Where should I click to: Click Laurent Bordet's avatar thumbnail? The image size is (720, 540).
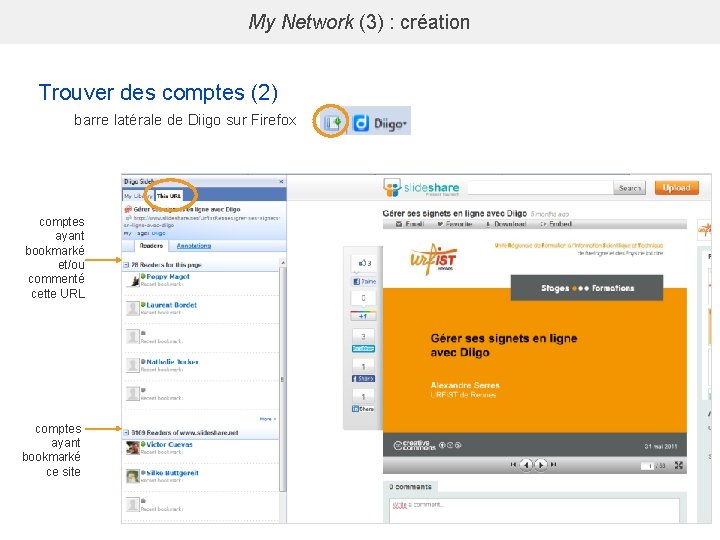click(133, 309)
